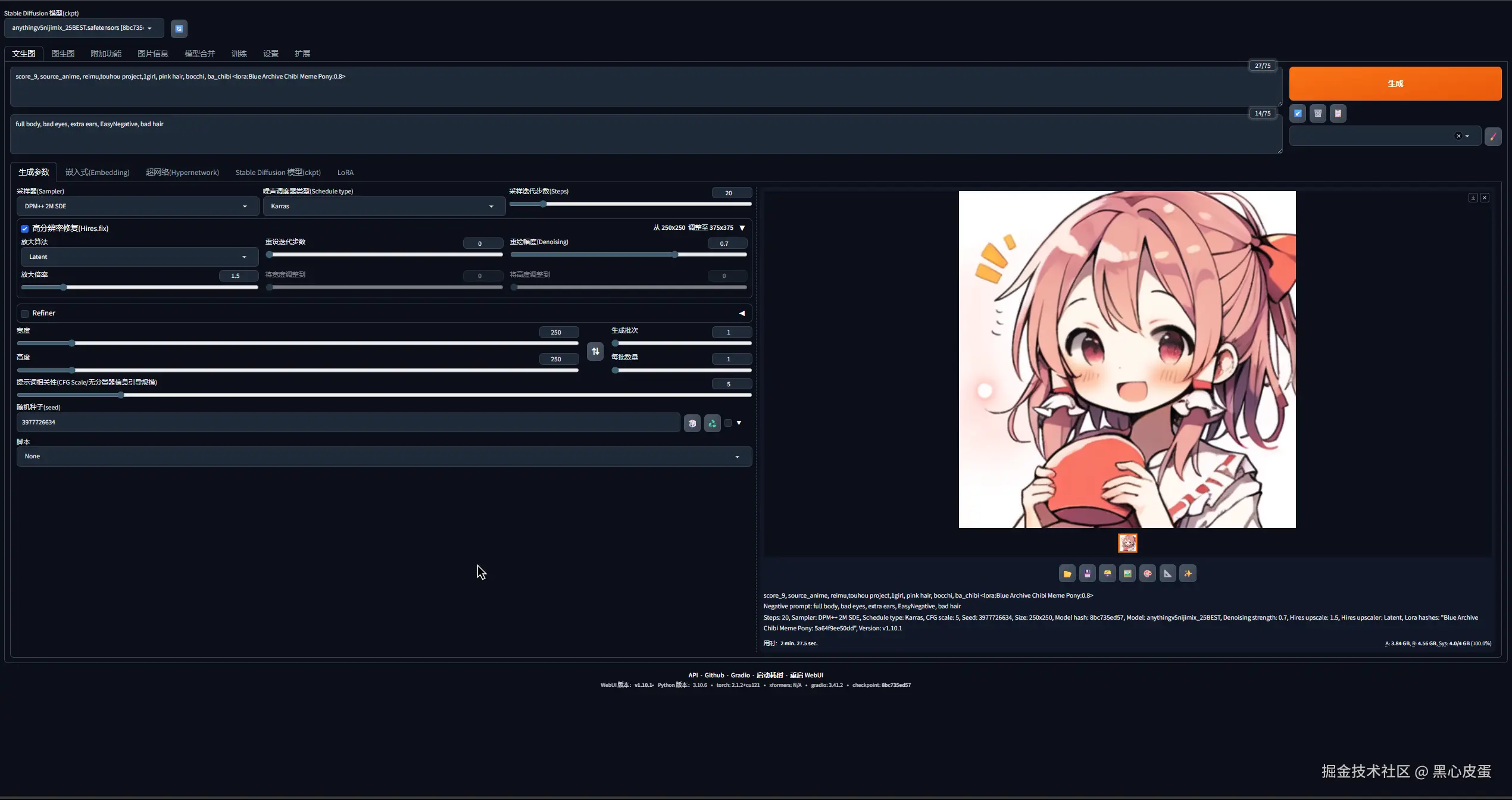Image resolution: width=1512 pixels, height=800 pixels.
Task: Open the Gradio link in the footer
Action: (740, 675)
